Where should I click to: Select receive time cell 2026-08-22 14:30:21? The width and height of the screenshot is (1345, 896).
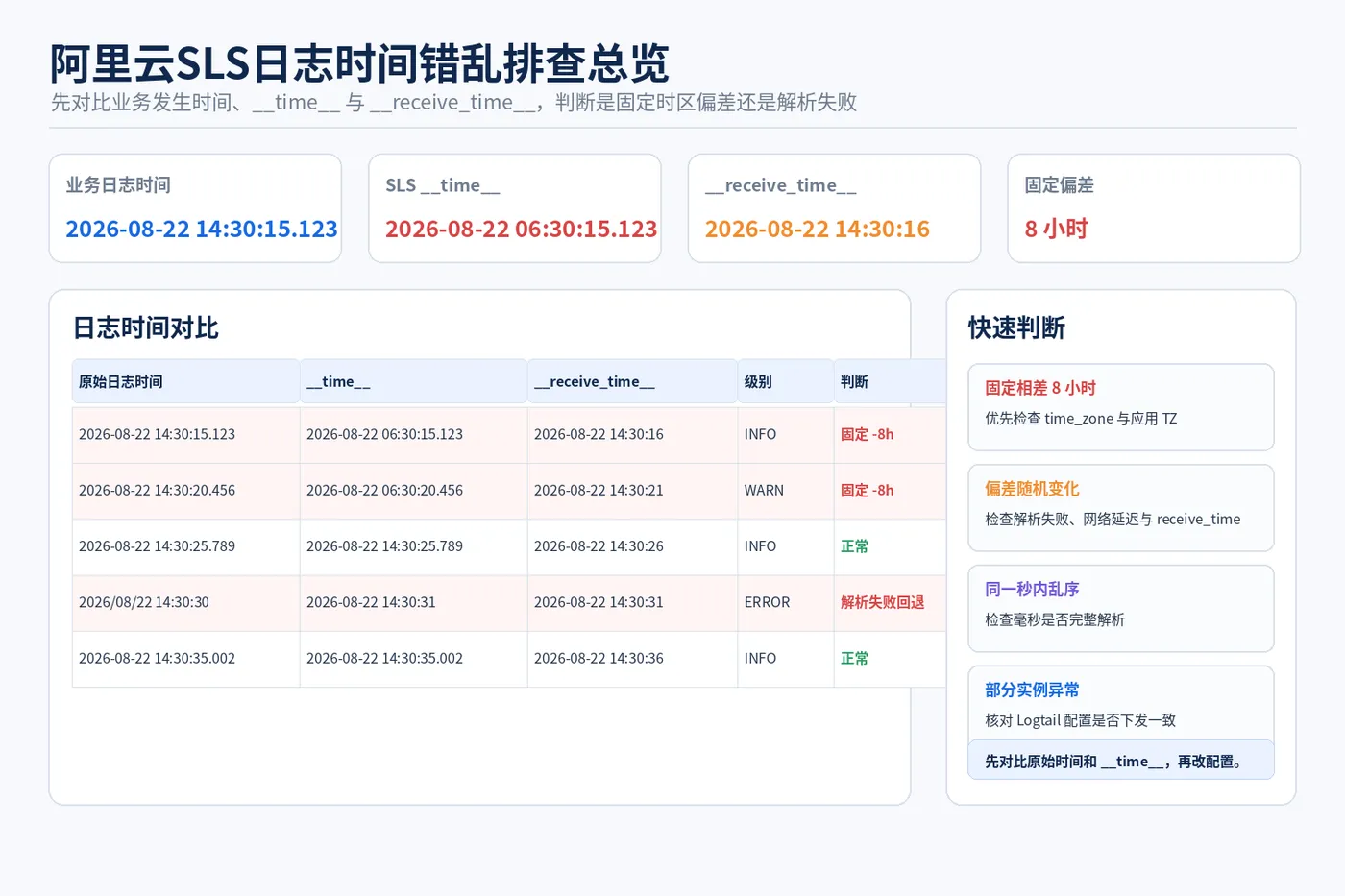pyautogui.click(x=633, y=490)
